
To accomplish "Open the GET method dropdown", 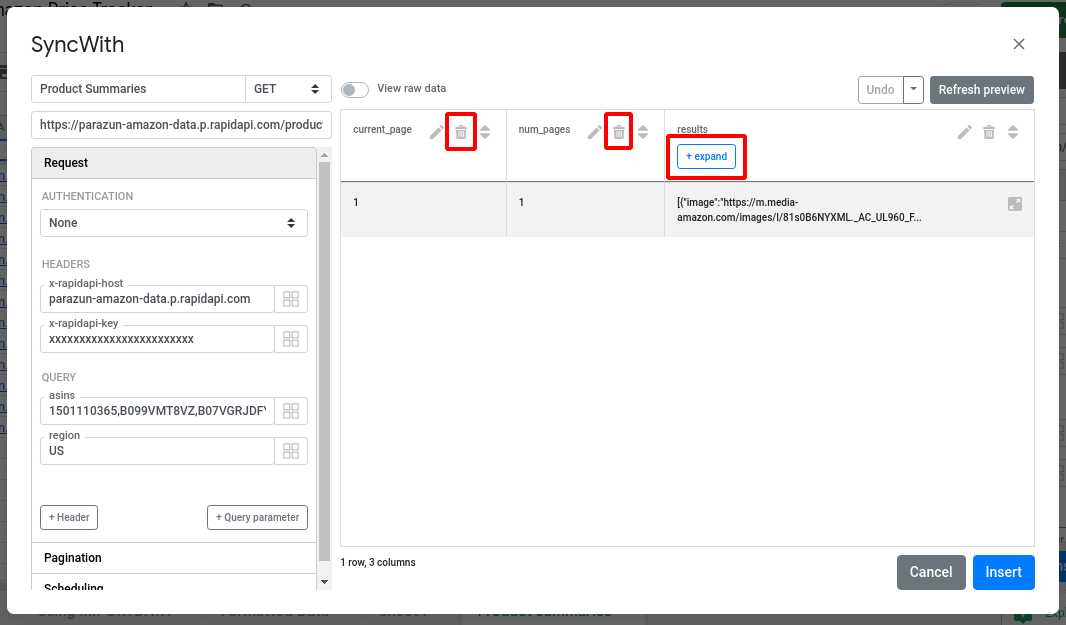I will (x=288, y=89).
